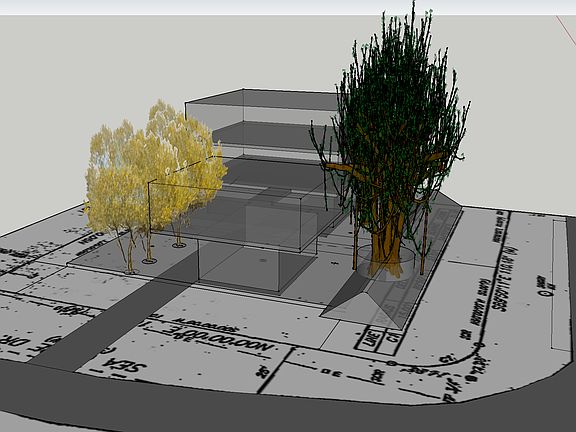Click the leftmost yellow tree's trunk base circle
This screenshot has height=432, width=576.
[132, 272]
